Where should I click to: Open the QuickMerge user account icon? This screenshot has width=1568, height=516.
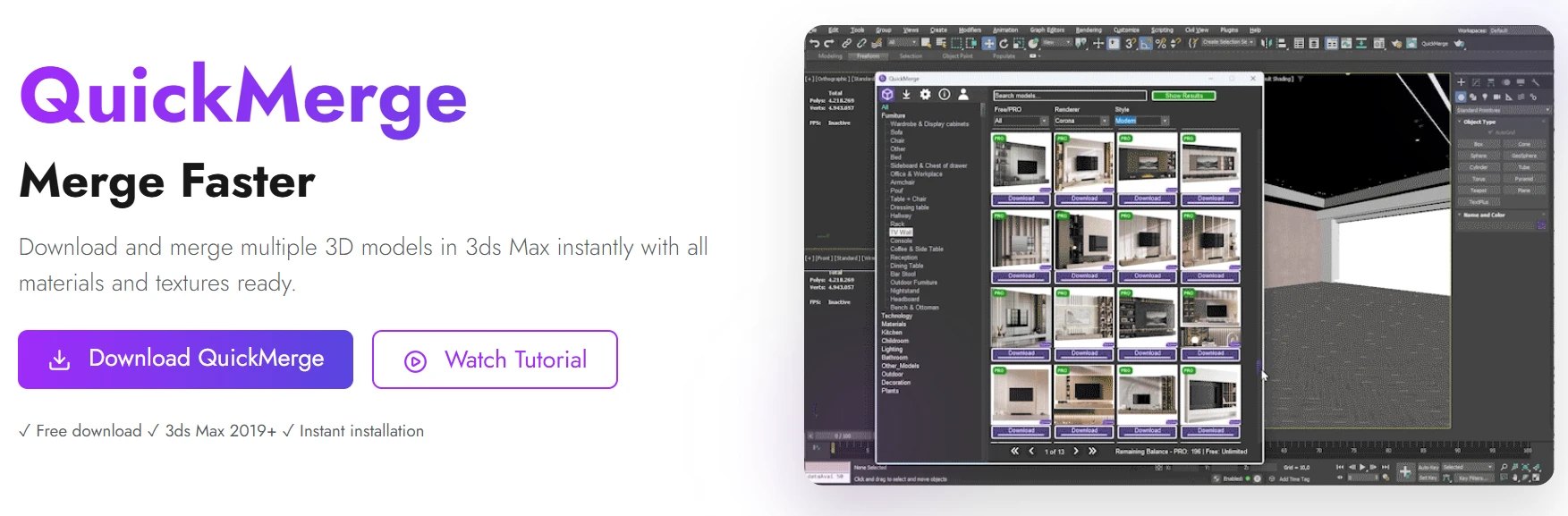pyautogui.click(x=963, y=94)
